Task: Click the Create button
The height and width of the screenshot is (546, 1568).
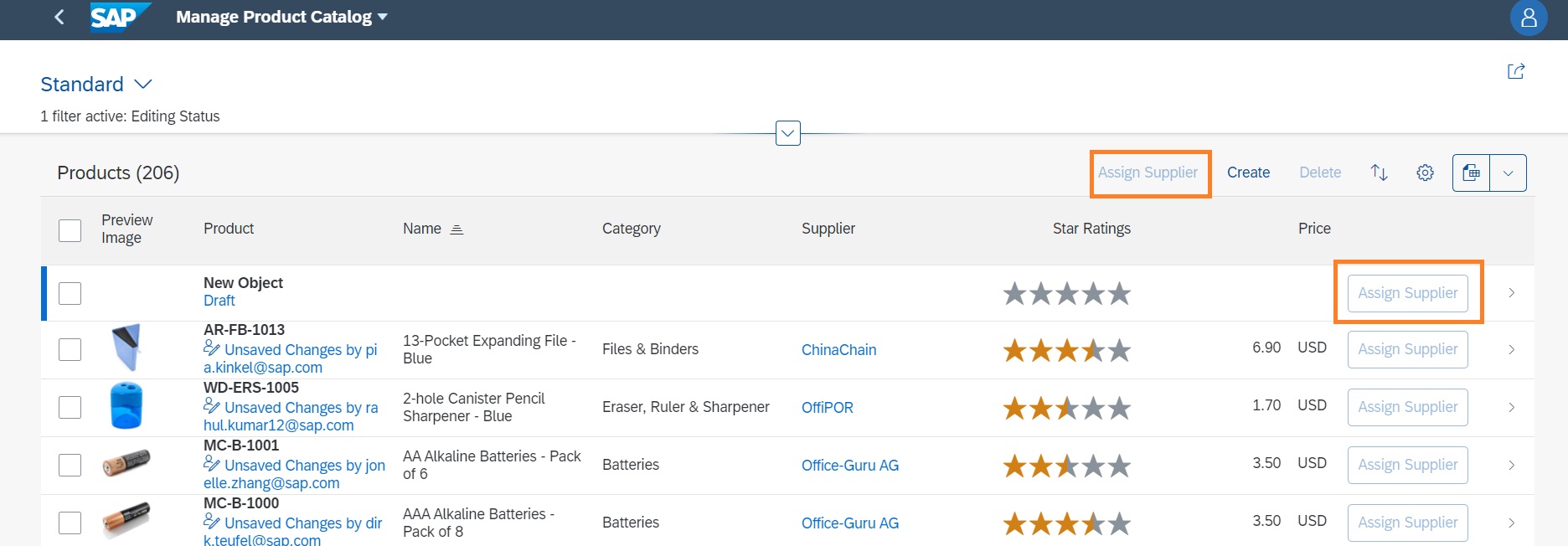Action: point(1248,173)
